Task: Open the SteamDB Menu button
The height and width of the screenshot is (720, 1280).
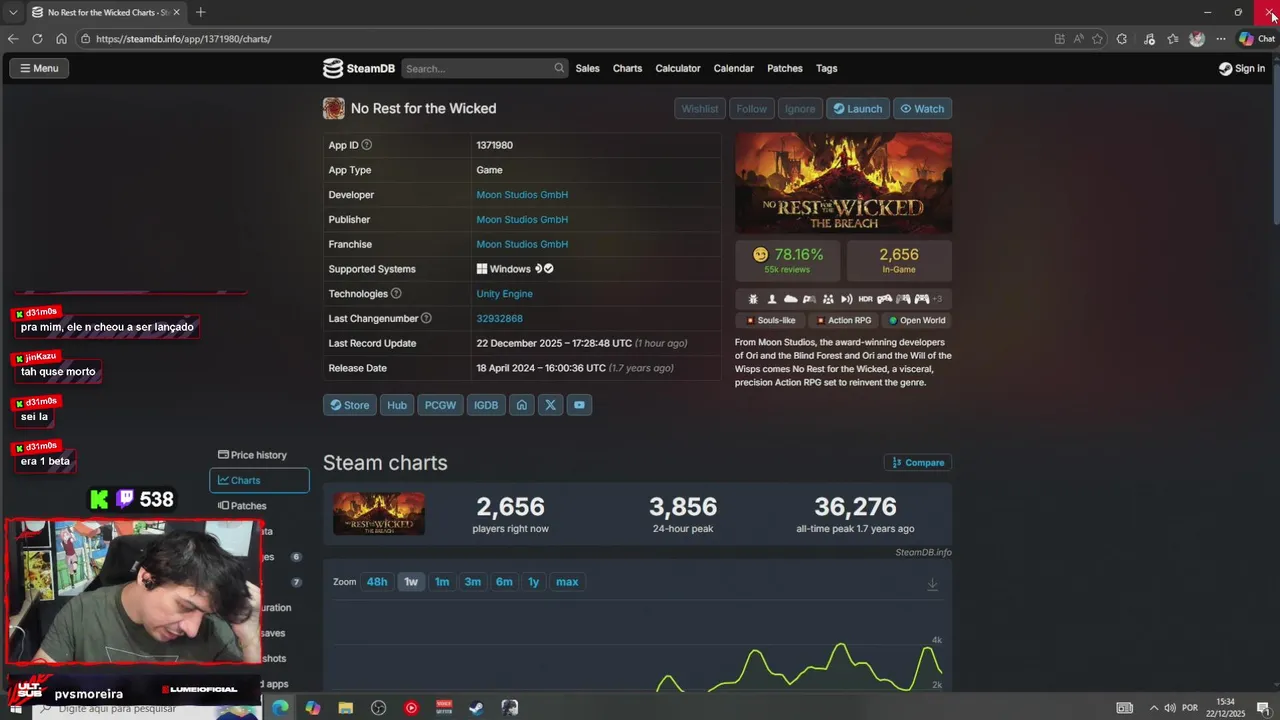Action: pos(39,68)
